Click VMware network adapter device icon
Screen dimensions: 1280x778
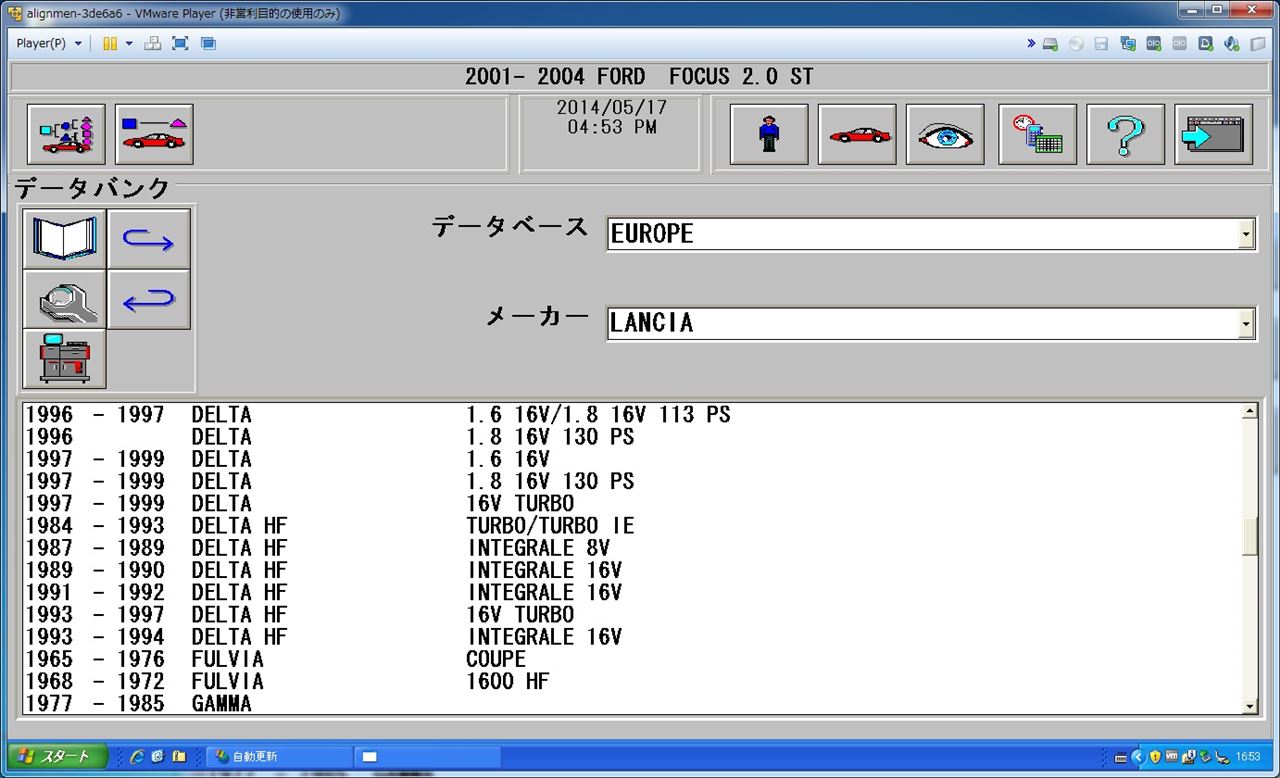tap(1128, 44)
